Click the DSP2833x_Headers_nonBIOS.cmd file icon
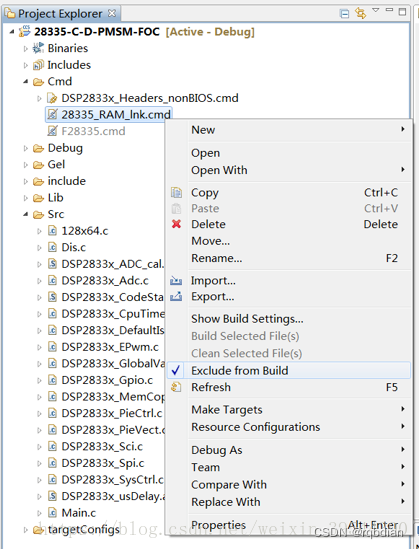419x549 pixels. [52, 98]
